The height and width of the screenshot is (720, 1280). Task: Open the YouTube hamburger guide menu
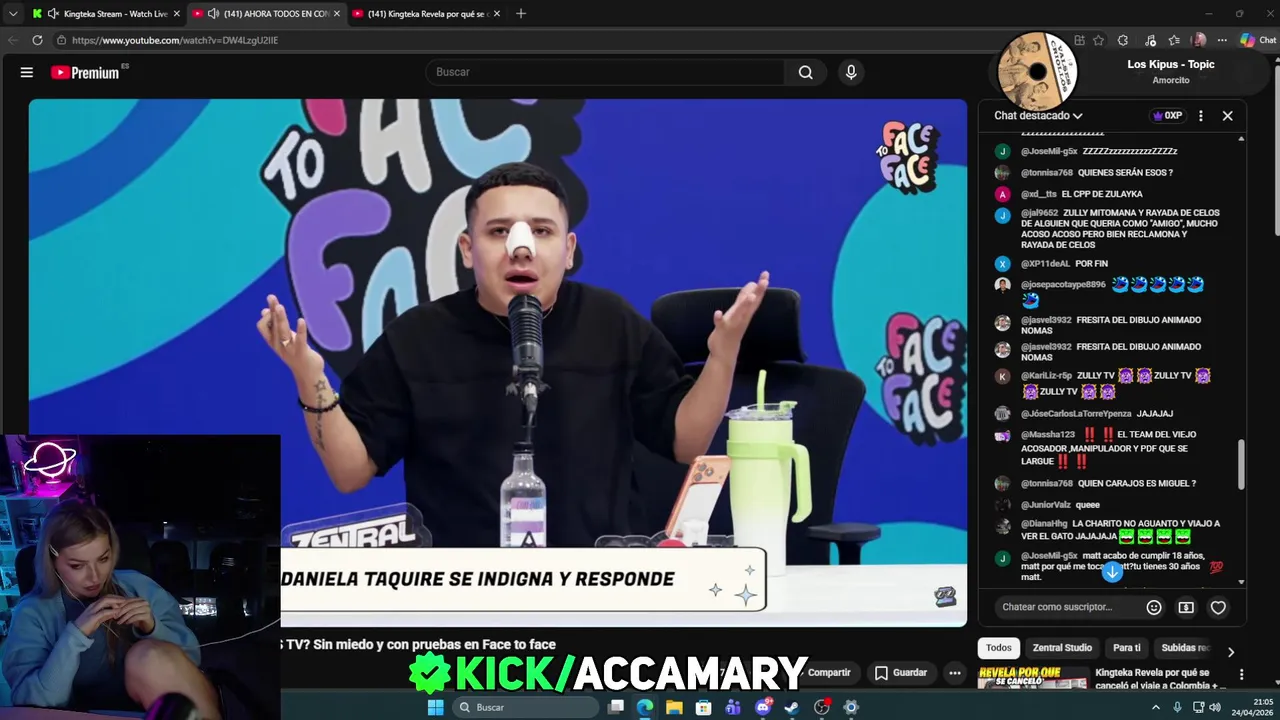point(27,72)
